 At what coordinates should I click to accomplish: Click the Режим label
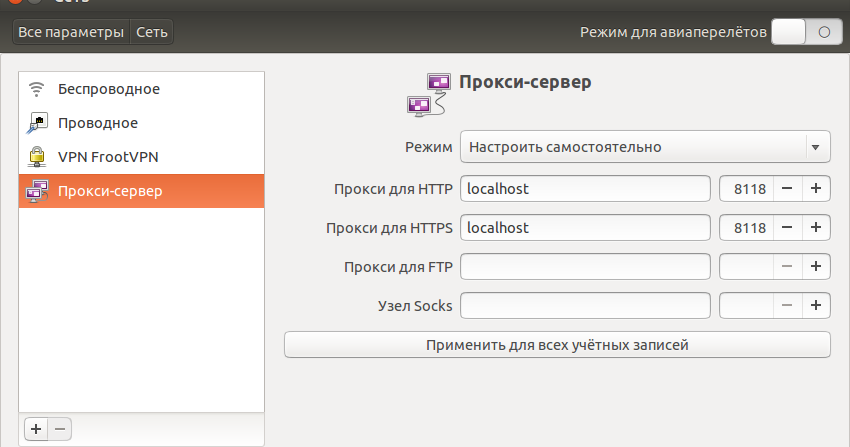point(428,147)
